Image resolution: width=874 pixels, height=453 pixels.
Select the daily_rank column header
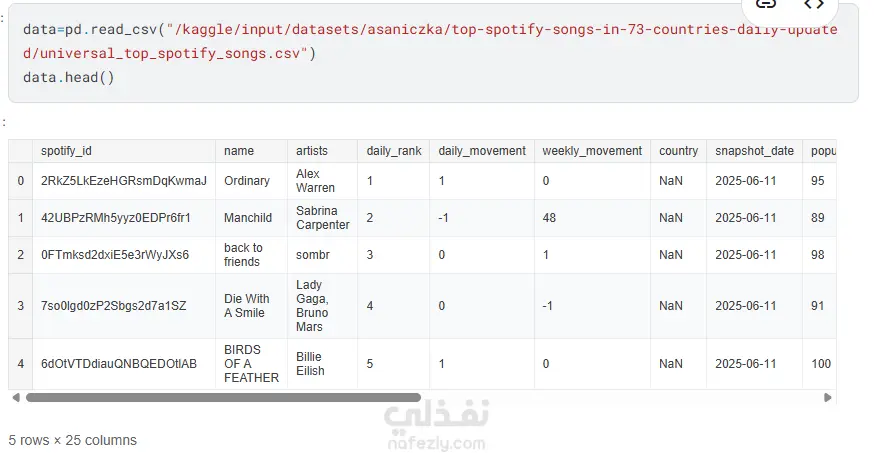[x=394, y=151]
